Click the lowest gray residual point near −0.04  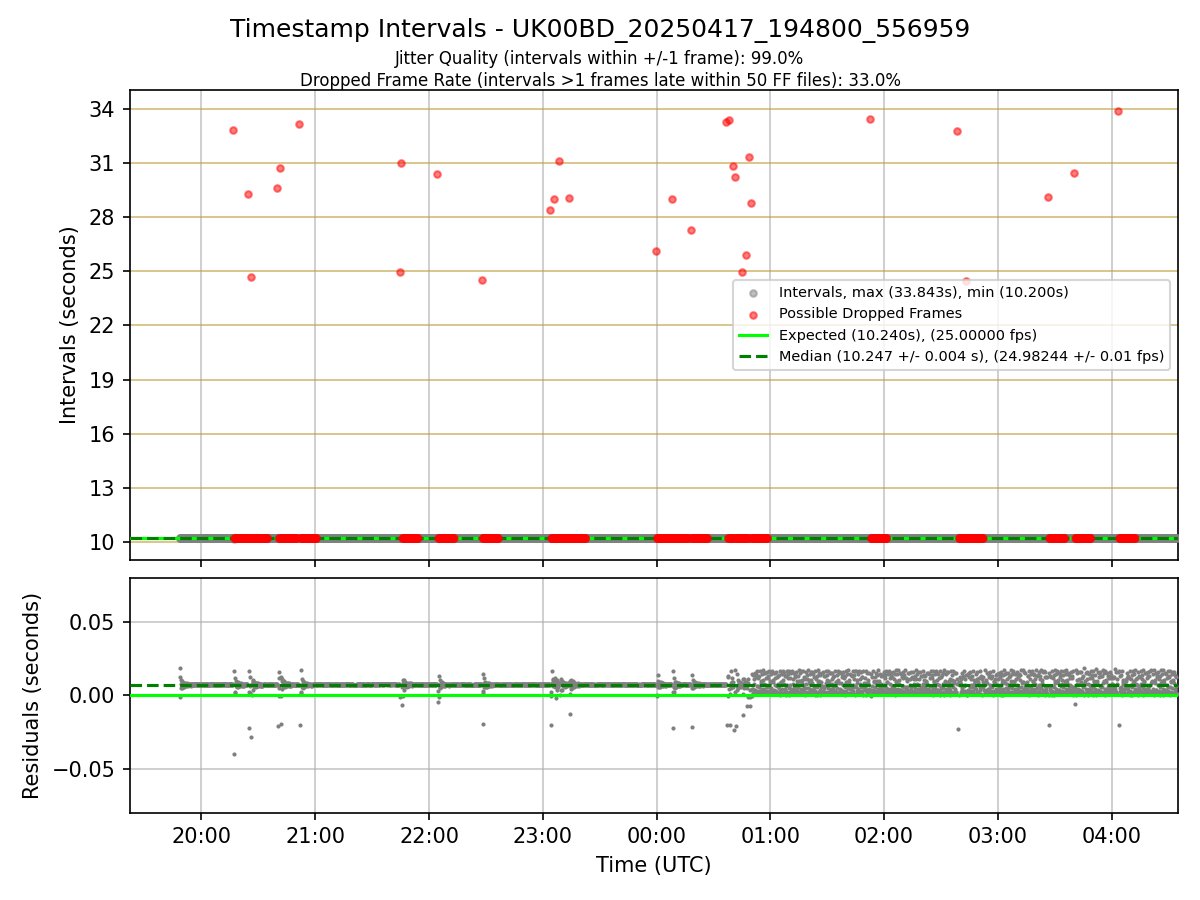tap(234, 754)
